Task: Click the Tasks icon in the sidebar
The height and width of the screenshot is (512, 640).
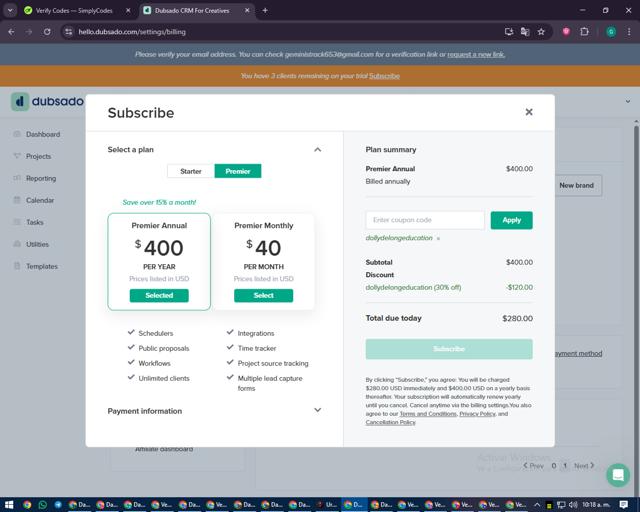Action: 17,222
